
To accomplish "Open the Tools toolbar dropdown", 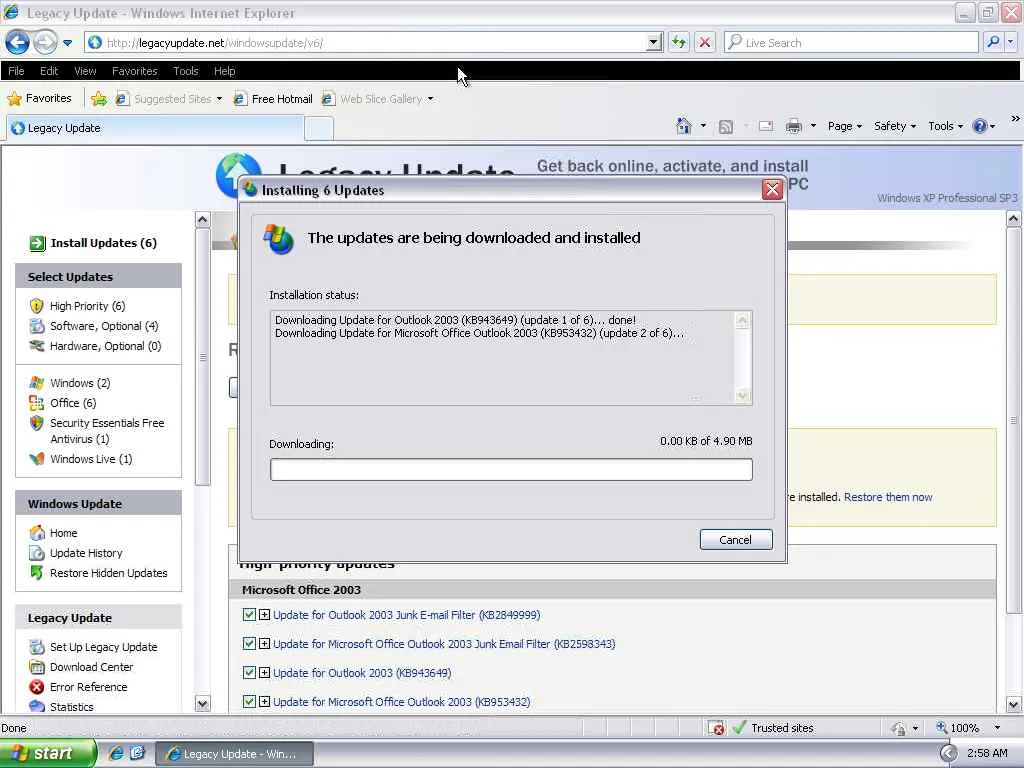I will 946,126.
